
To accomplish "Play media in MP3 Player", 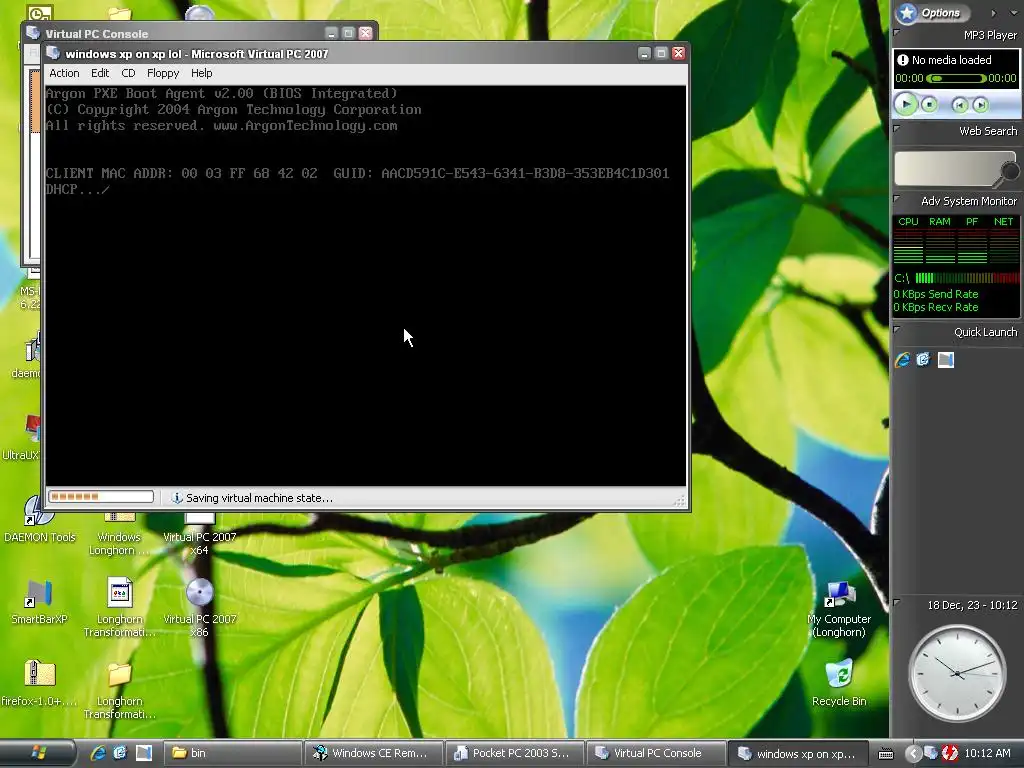I will [x=906, y=103].
